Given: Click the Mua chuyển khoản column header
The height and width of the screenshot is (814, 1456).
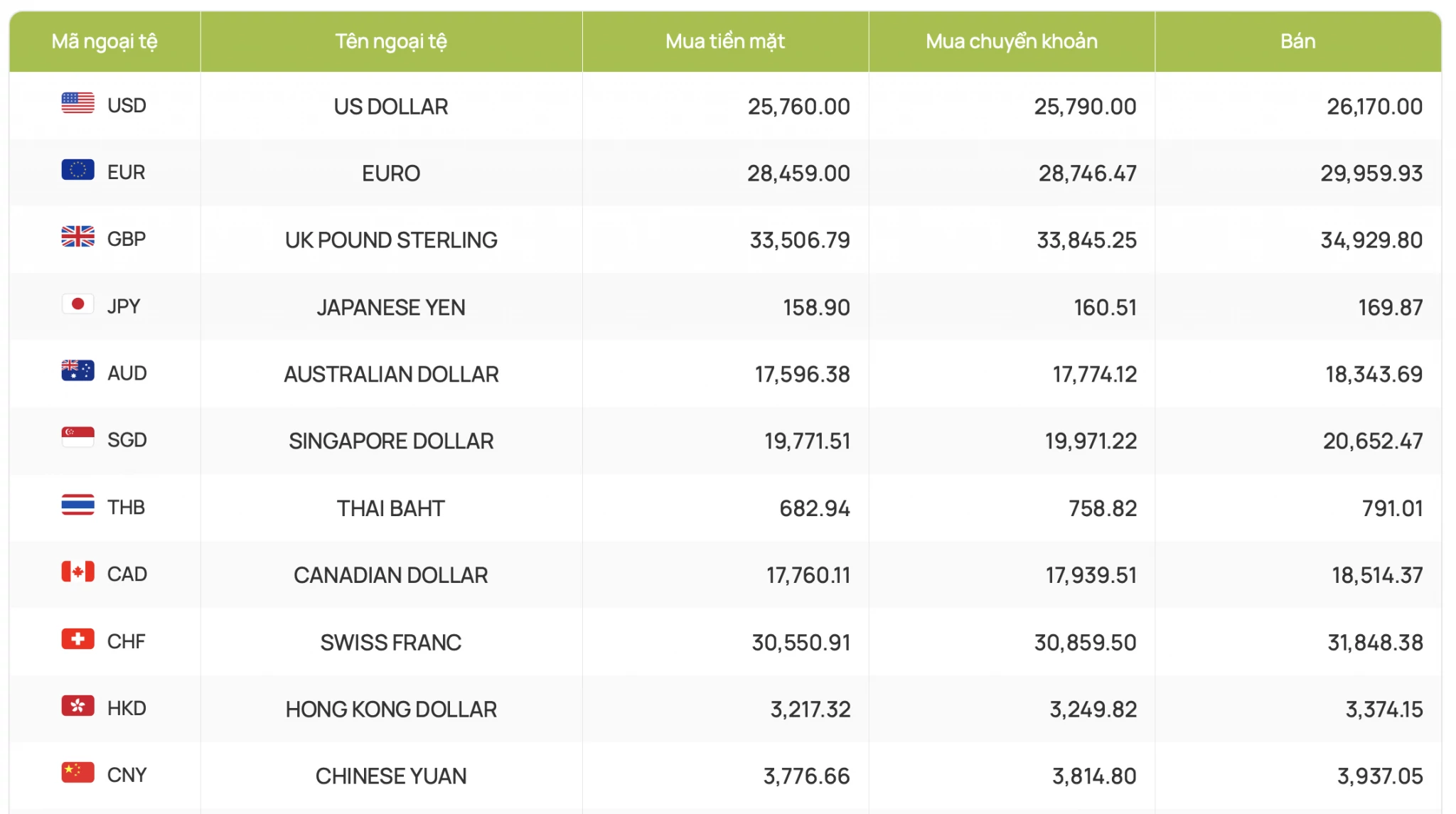Looking at the screenshot, I should (x=1012, y=41).
